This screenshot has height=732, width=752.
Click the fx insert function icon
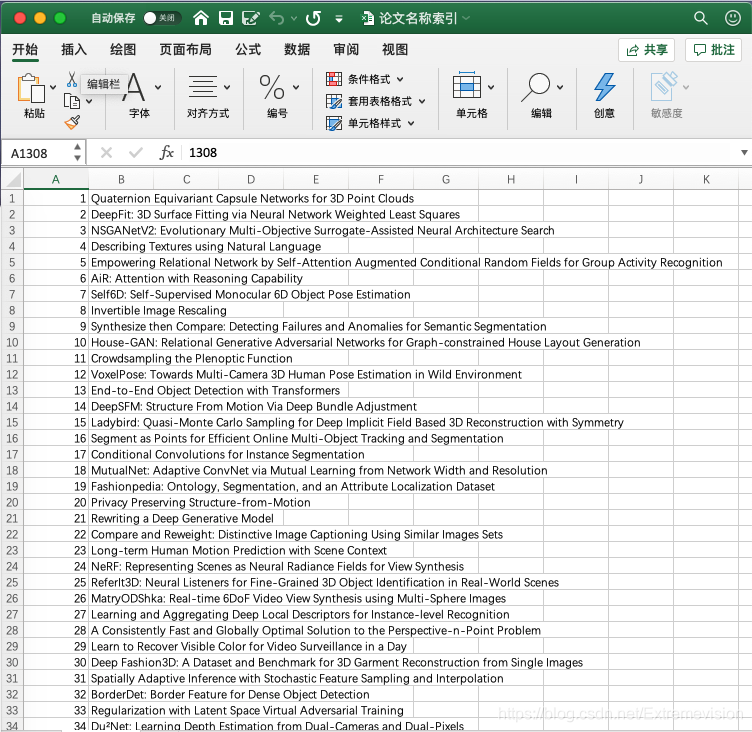point(166,153)
